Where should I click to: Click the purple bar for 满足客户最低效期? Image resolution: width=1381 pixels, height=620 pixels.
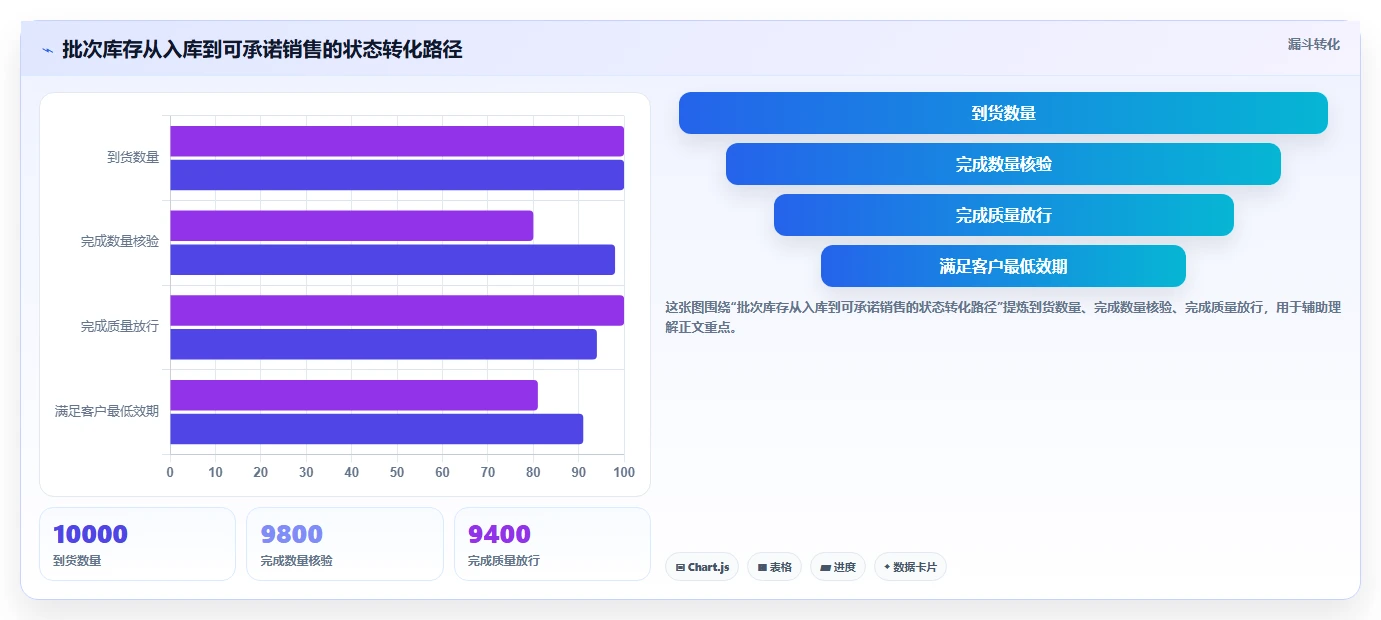[354, 395]
